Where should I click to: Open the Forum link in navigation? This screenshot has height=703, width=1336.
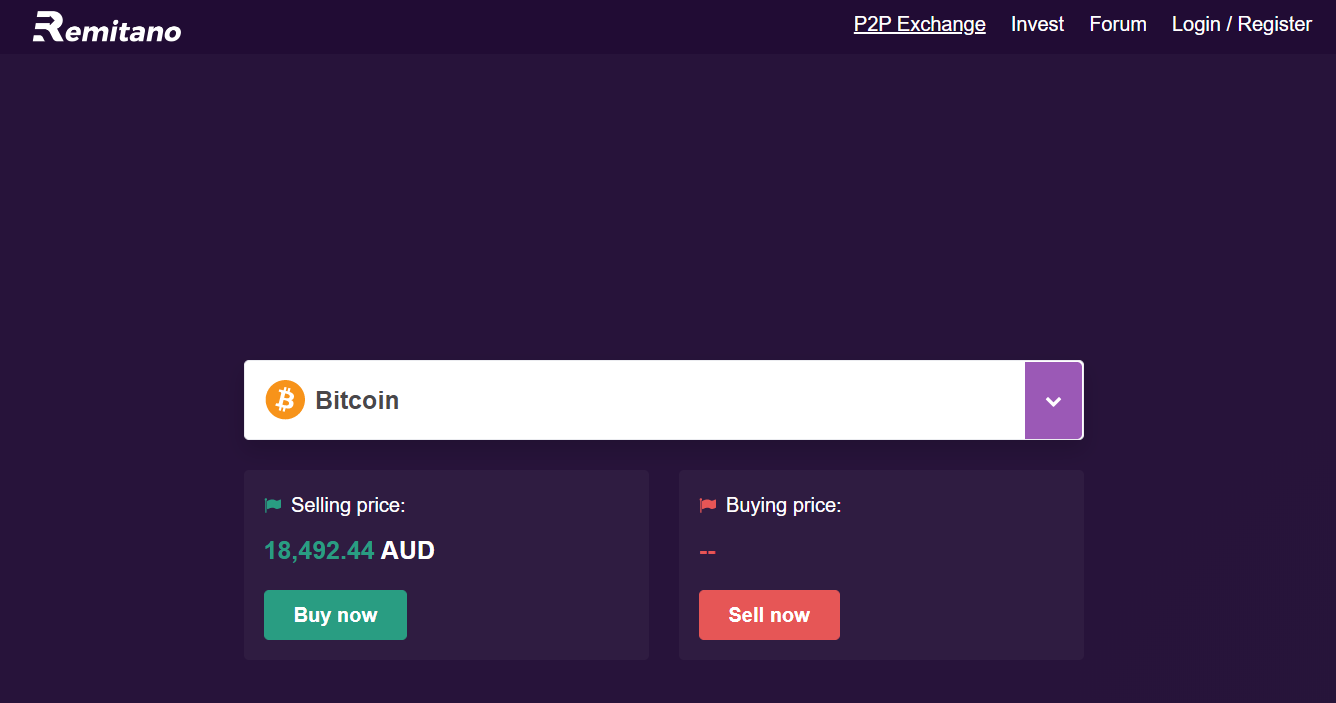[1118, 24]
